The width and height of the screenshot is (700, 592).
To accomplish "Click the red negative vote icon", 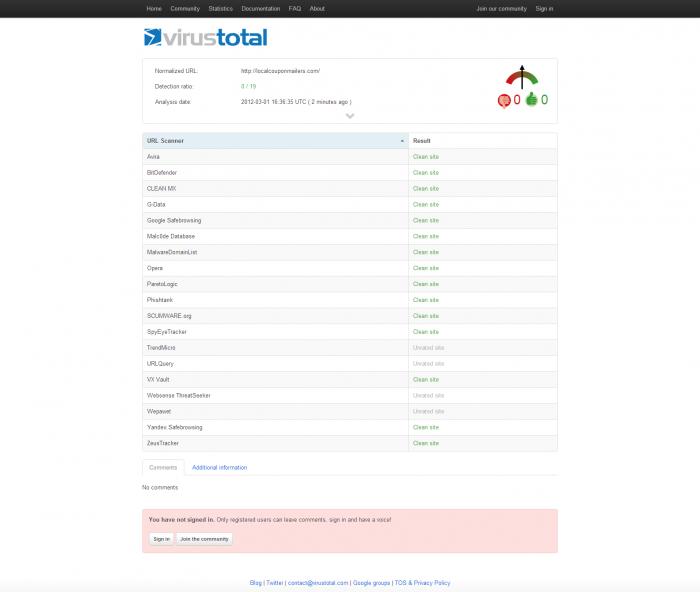I will (x=504, y=101).
